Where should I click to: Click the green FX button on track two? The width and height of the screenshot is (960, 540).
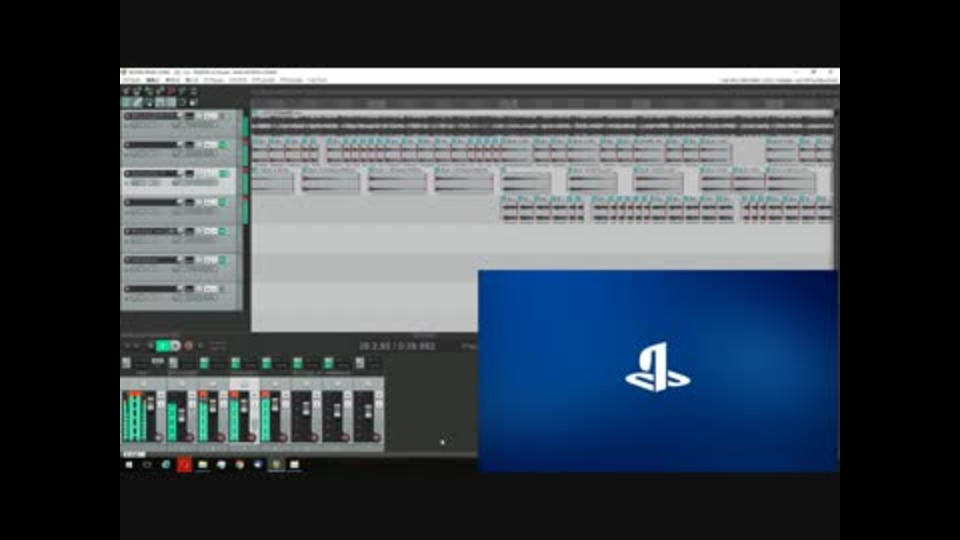coord(223,144)
